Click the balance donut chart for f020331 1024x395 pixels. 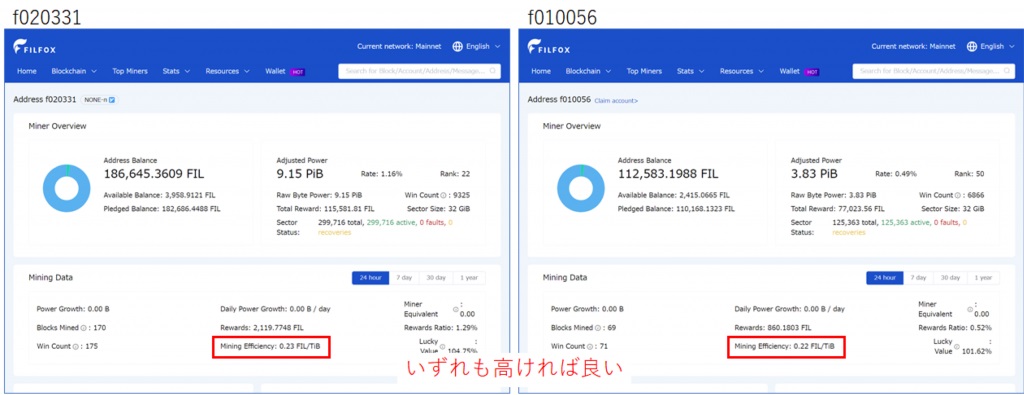tap(67, 188)
